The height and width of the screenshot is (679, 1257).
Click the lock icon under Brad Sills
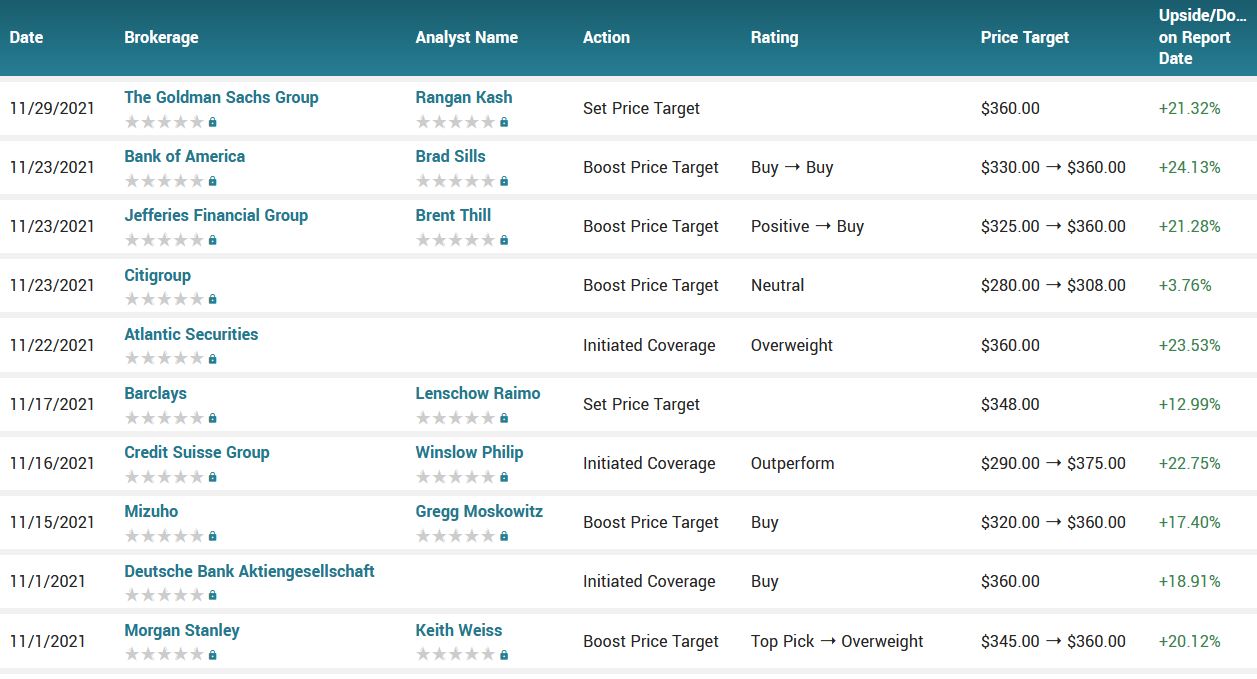tap(504, 181)
